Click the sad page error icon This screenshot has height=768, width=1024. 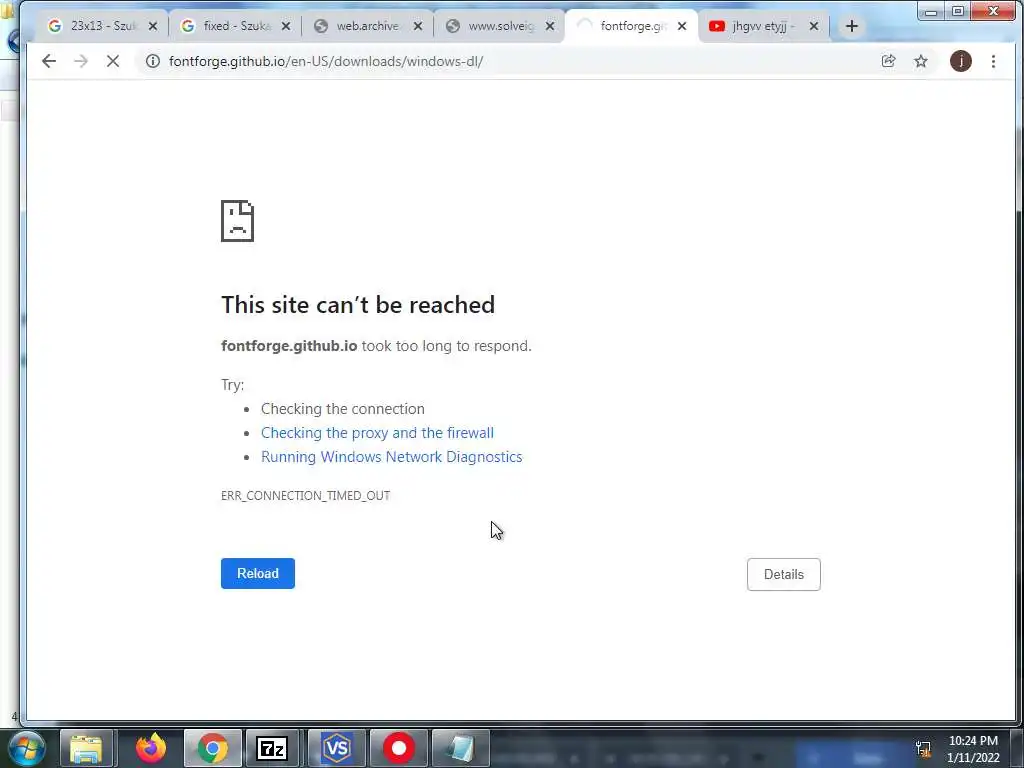tap(238, 221)
